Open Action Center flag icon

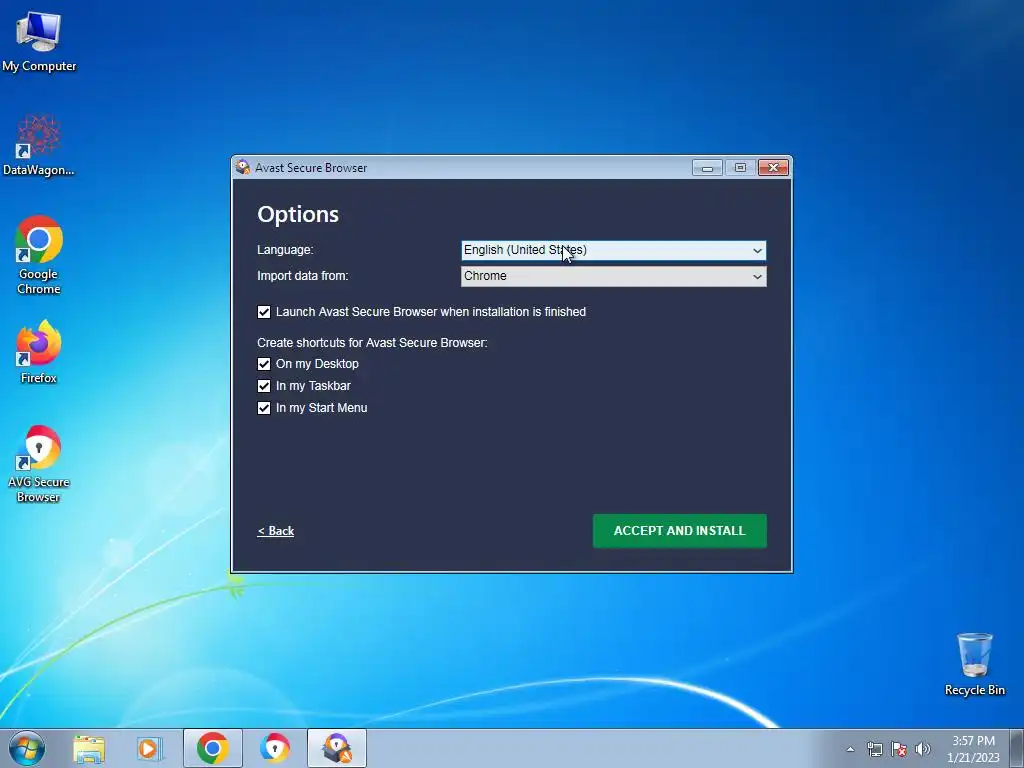pos(899,749)
